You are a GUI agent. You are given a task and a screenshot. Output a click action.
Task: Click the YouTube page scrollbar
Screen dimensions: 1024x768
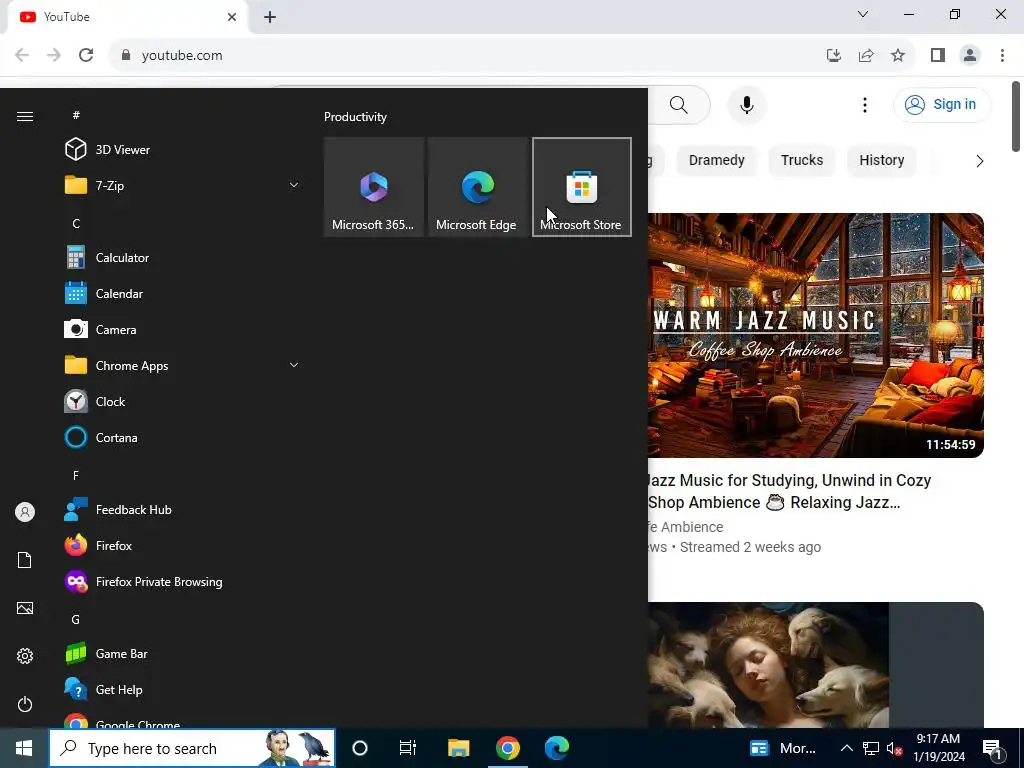click(1016, 116)
